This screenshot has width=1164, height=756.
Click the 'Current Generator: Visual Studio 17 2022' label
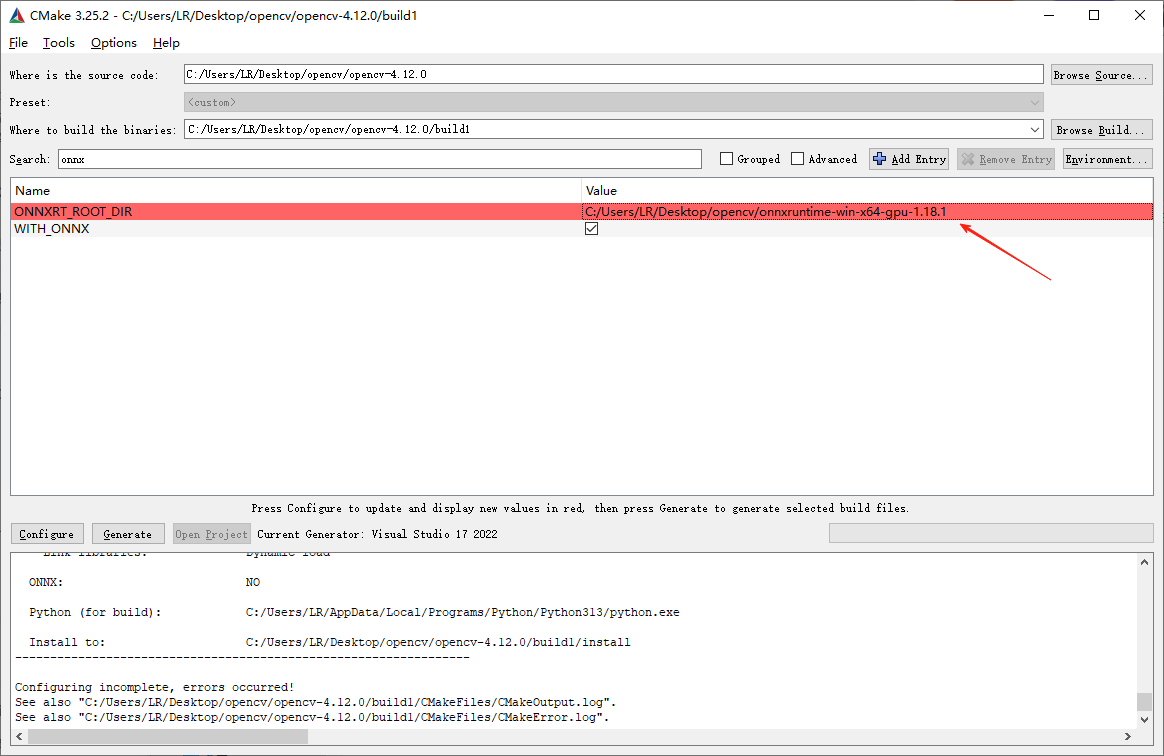coord(377,534)
